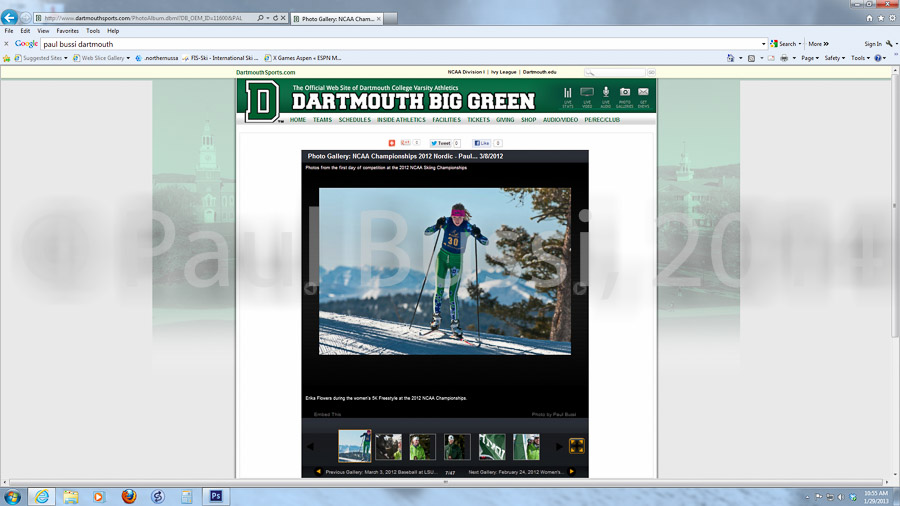Click the INSIDE ATHLETICS navigation link
The width and height of the screenshot is (900, 506).
pos(401,120)
